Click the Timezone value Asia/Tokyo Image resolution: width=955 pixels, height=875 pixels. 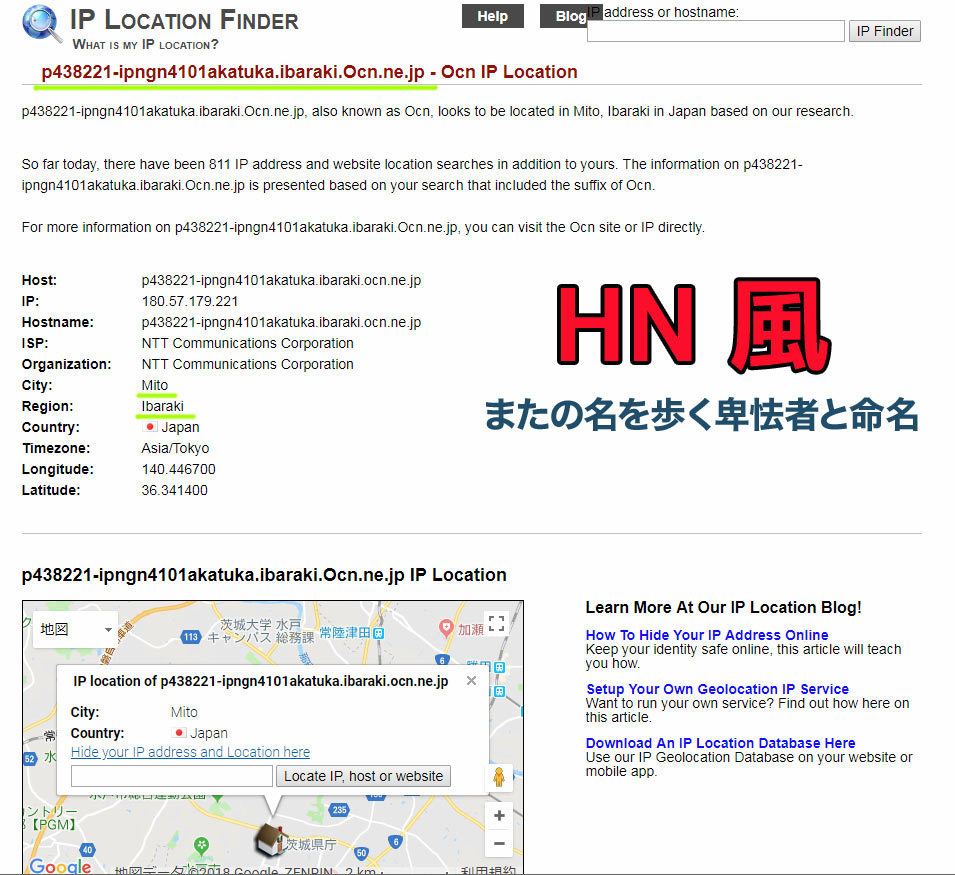pos(175,448)
